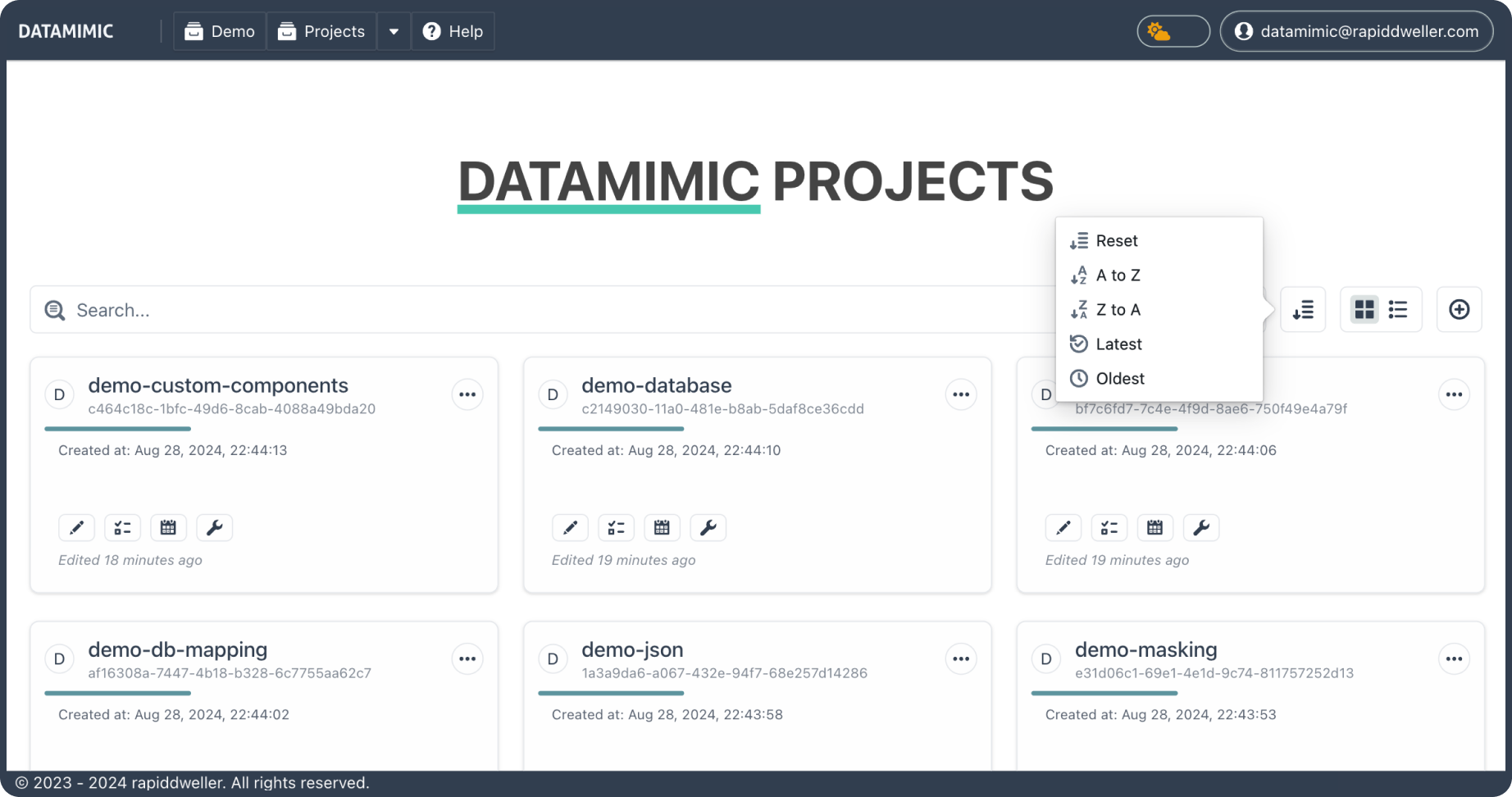Click the task list icon on bf7c6fd7 project
Screen dimensions: 1512x797
[x=1109, y=527]
